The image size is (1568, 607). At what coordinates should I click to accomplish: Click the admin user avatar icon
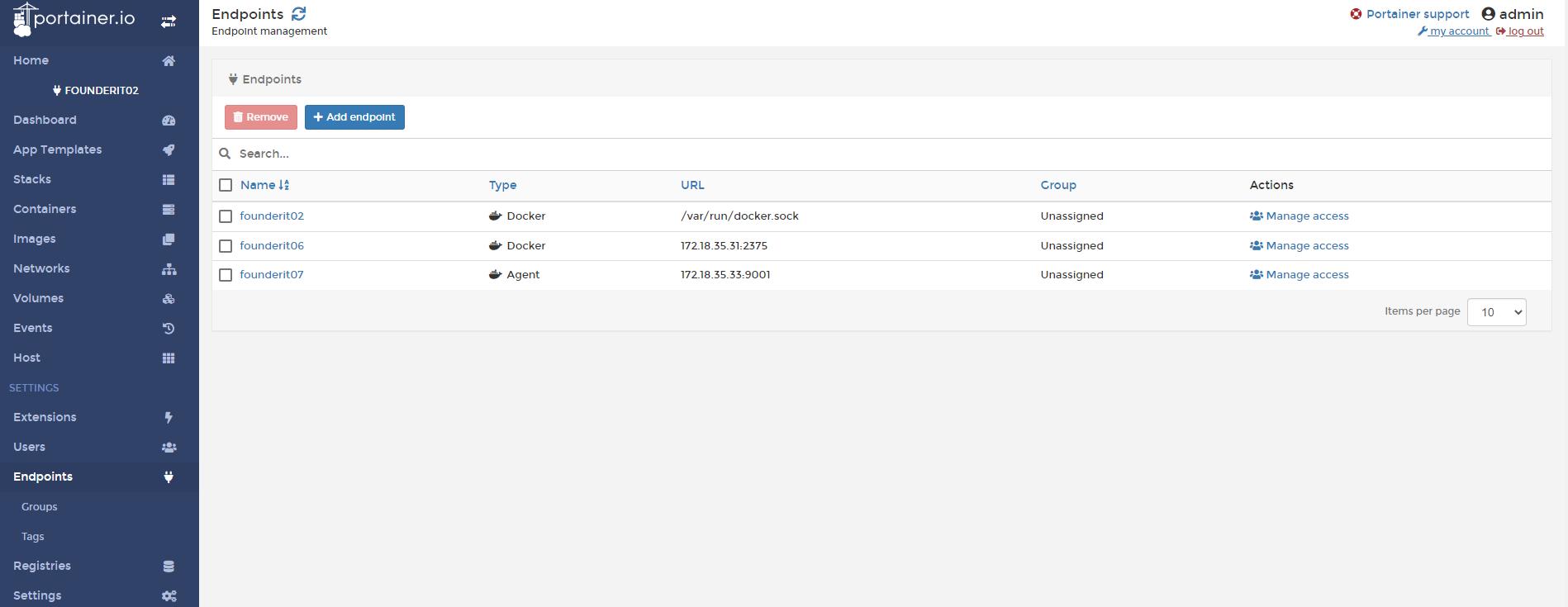tap(1488, 14)
